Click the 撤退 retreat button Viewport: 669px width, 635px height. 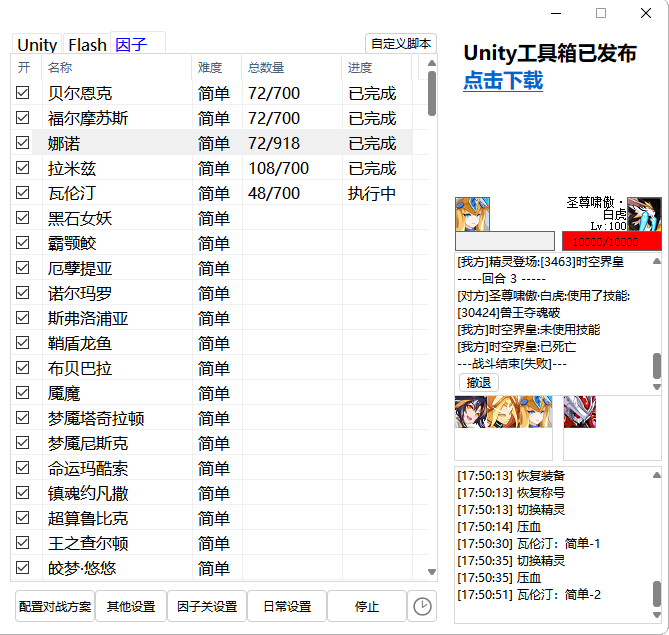[x=479, y=382]
